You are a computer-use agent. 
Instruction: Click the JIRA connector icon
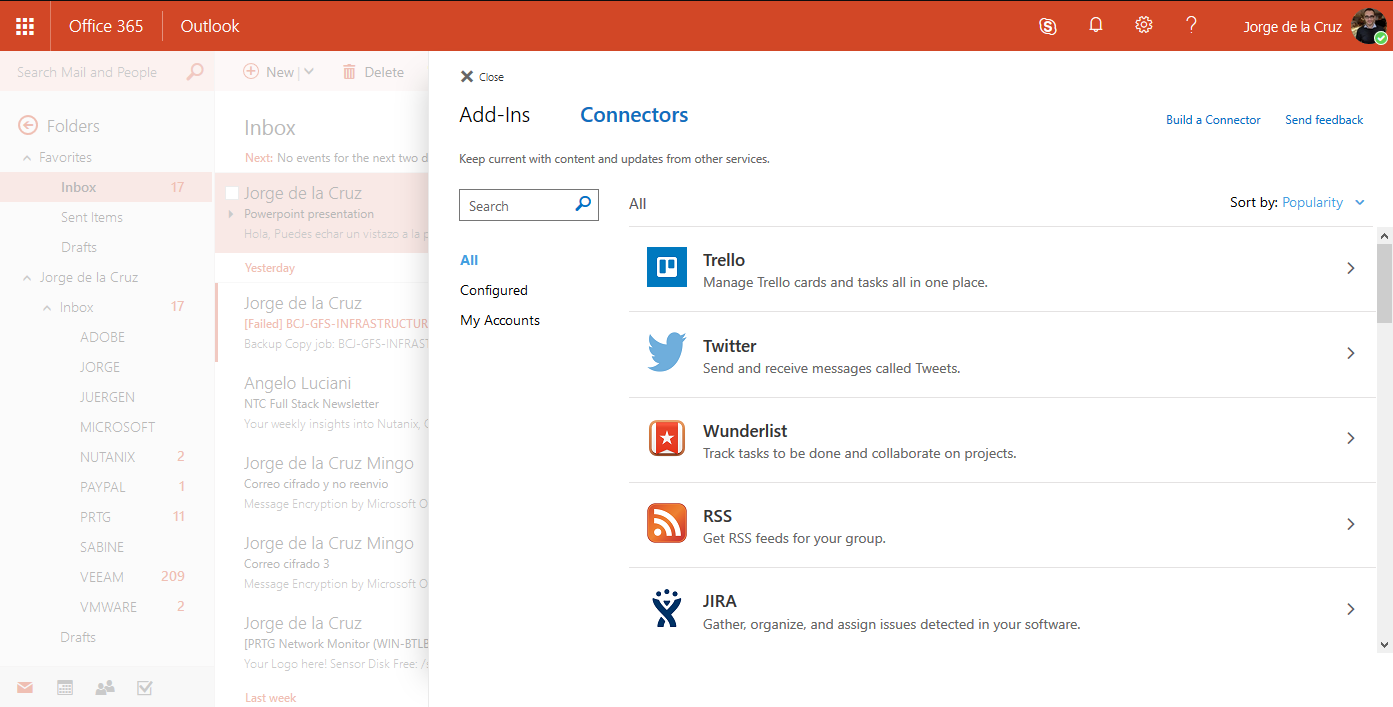[x=667, y=609]
